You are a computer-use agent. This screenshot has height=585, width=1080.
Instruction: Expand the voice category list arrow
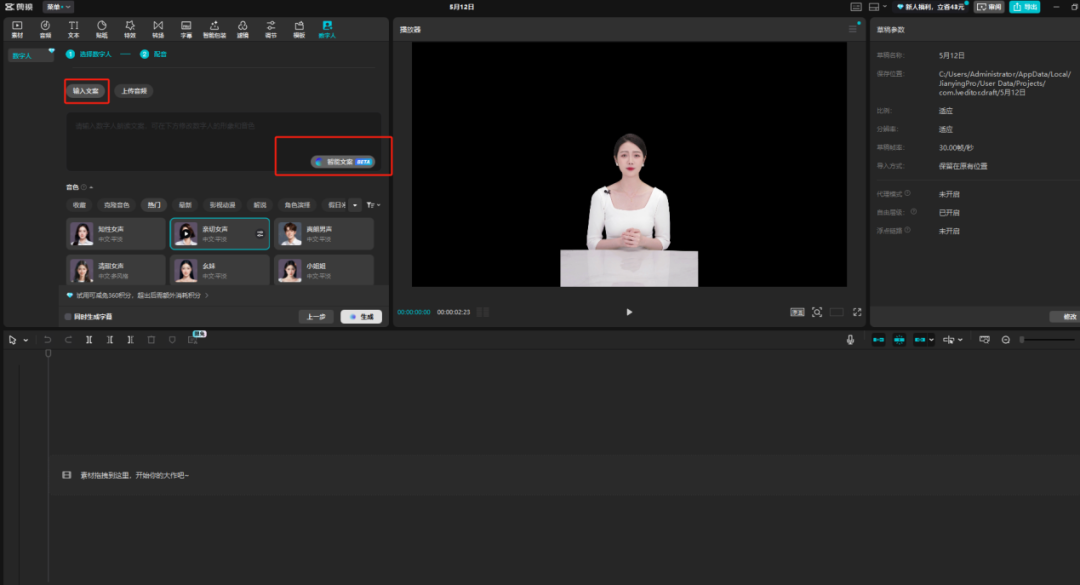(x=354, y=205)
